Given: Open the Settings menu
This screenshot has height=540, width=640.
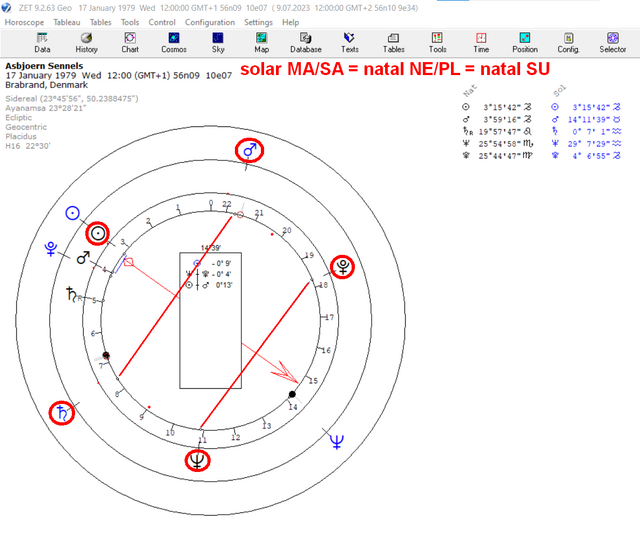Looking at the screenshot, I should click(x=258, y=22).
